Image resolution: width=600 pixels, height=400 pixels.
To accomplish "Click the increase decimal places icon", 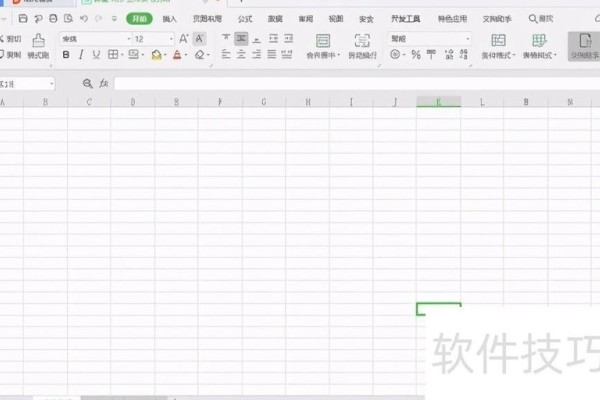I will (x=449, y=55).
